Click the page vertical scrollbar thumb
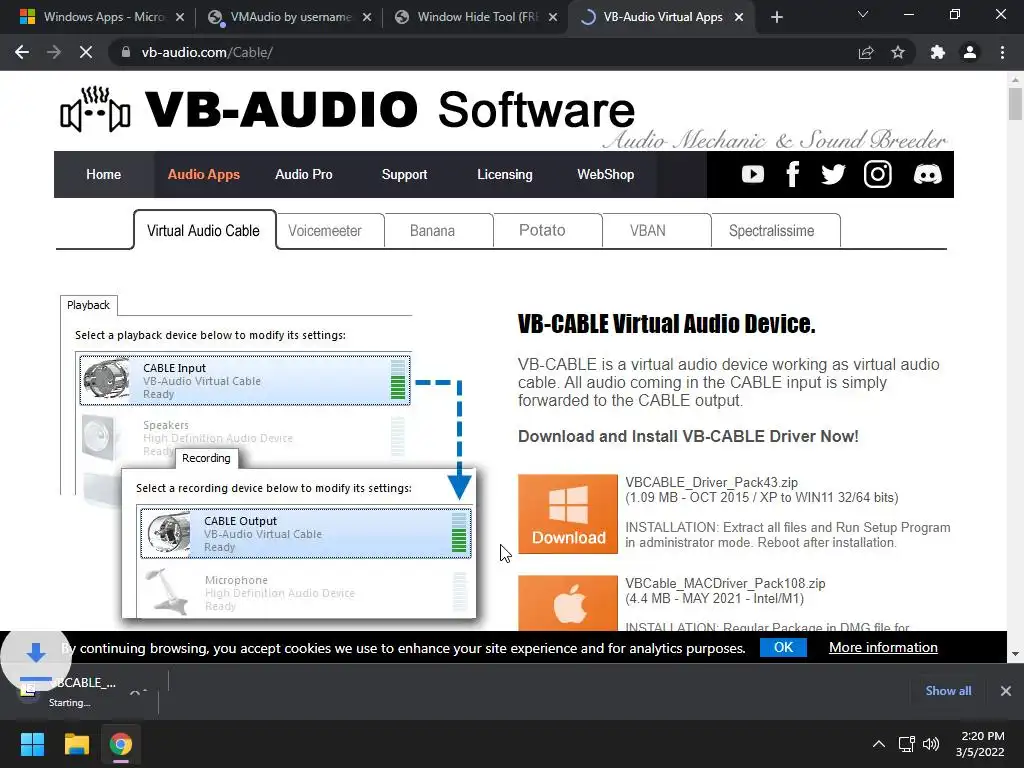This screenshot has height=768, width=1024. point(1015,103)
